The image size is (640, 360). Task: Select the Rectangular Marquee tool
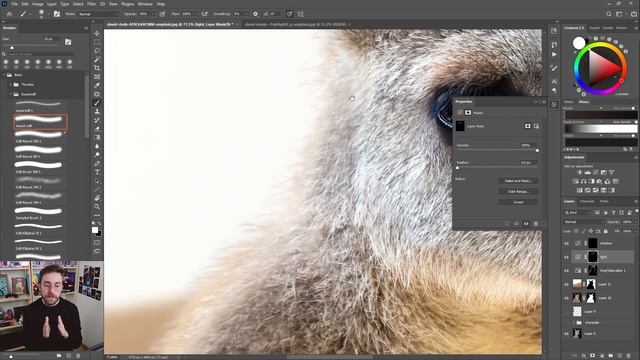97,42
